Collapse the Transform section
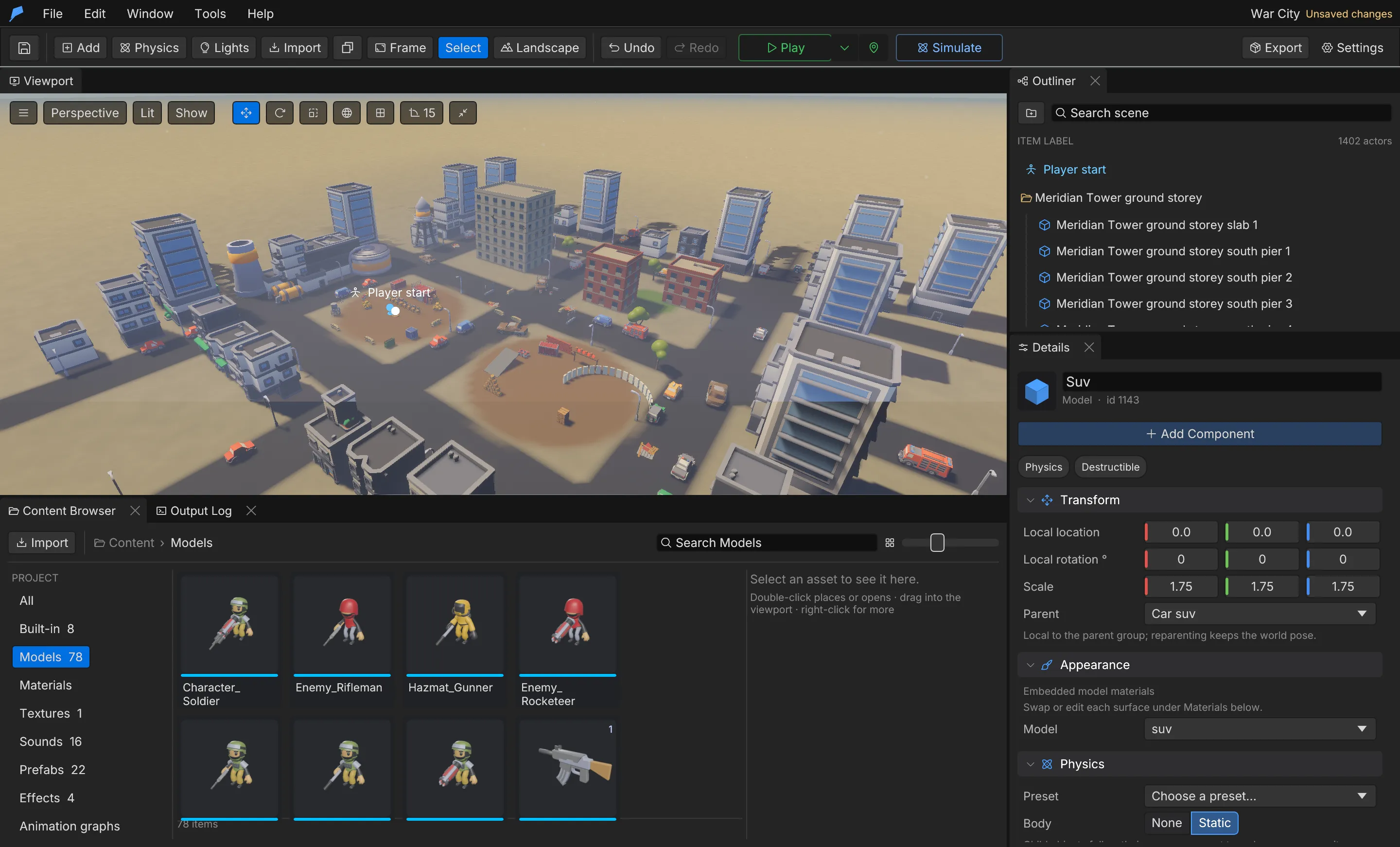Image resolution: width=1400 pixels, height=847 pixels. tap(1030, 500)
